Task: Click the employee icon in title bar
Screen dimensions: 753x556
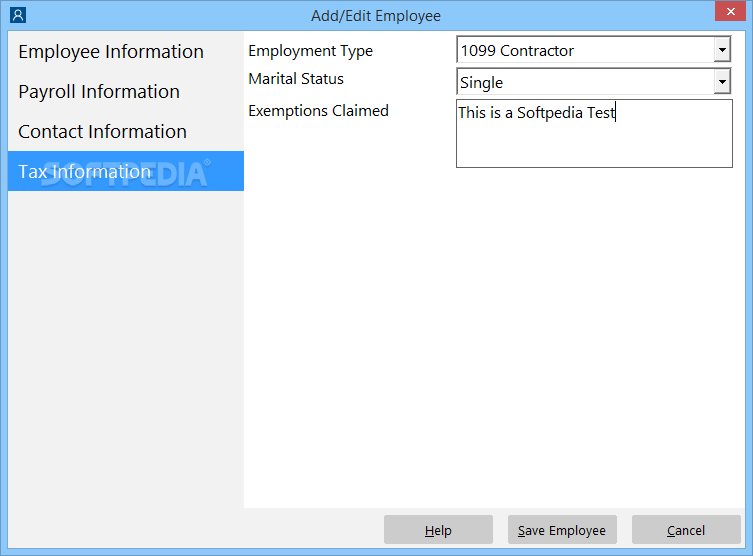Action: (x=18, y=15)
